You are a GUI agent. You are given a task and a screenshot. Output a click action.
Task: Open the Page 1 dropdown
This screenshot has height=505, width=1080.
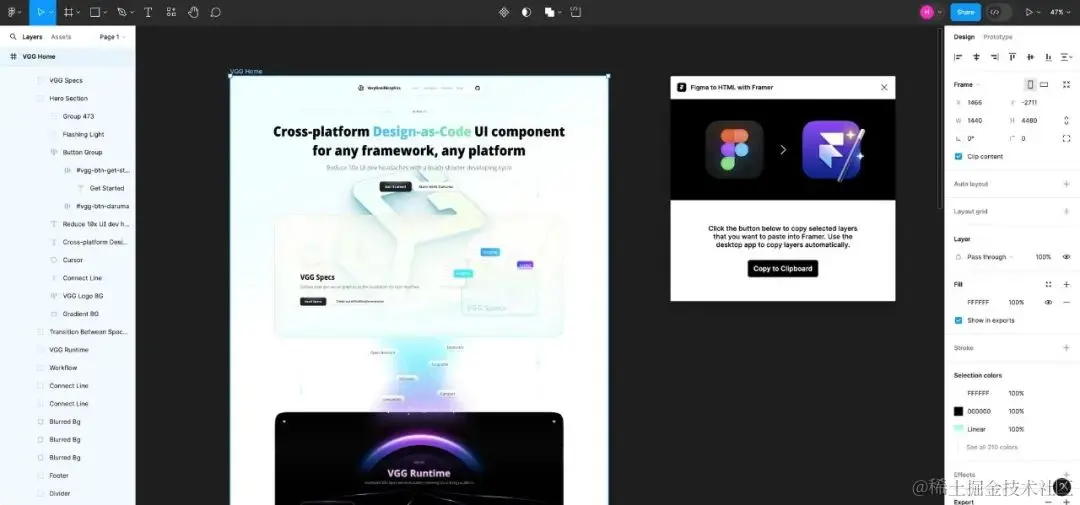point(112,37)
